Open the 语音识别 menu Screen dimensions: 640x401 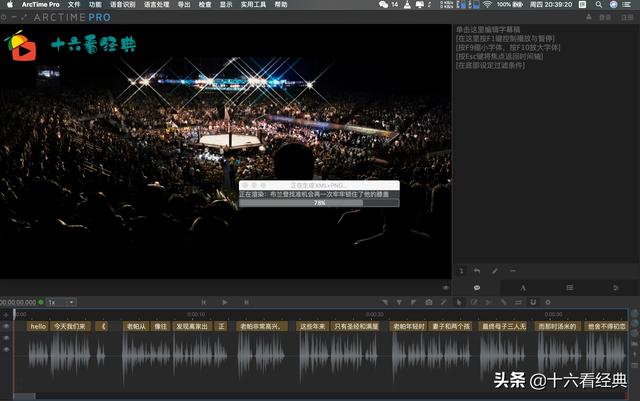click(122, 4)
